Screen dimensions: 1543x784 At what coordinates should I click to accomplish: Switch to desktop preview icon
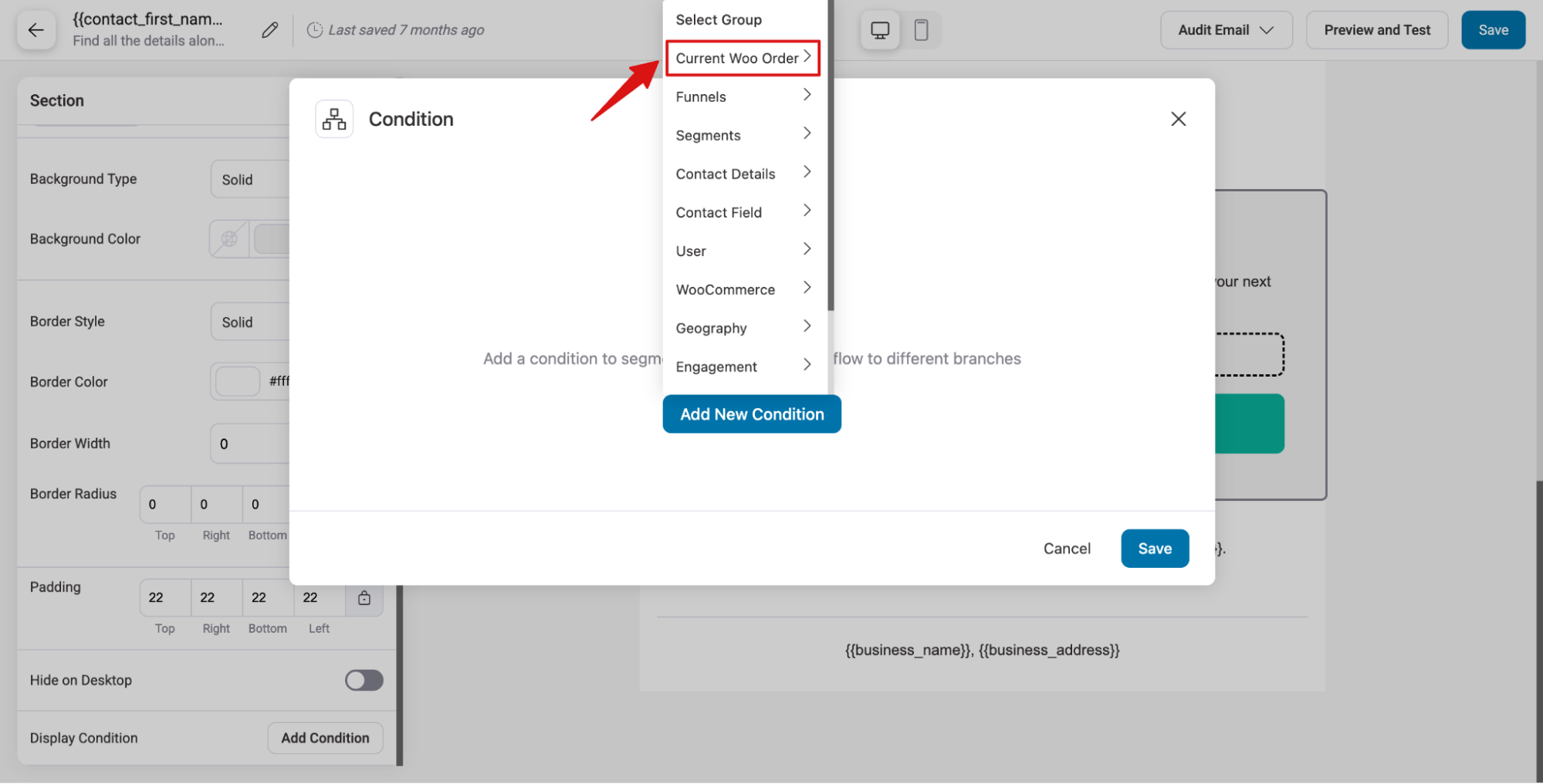(x=880, y=30)
